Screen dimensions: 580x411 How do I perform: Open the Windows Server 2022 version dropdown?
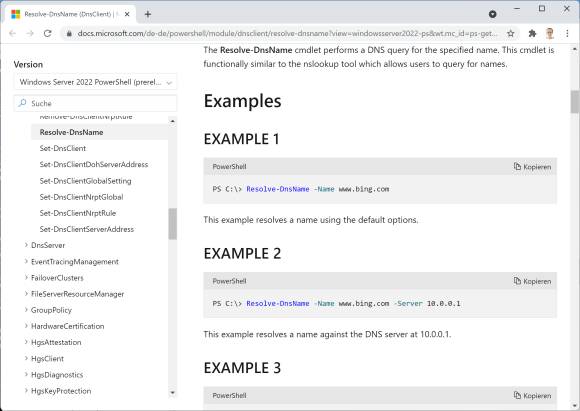95,82
